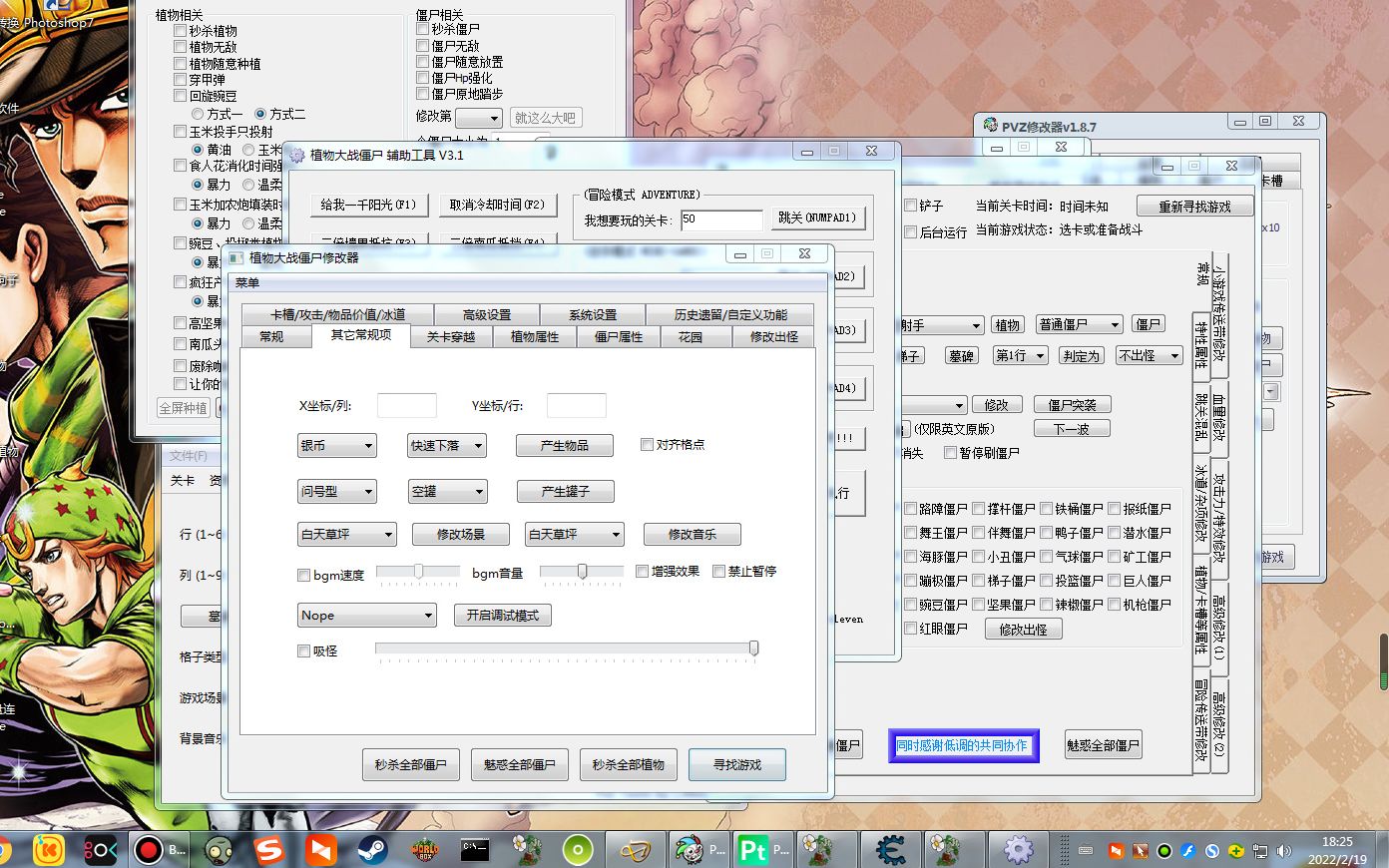Click the 吸怪 range slider
1389x868 pixels.
pos(567,650)
